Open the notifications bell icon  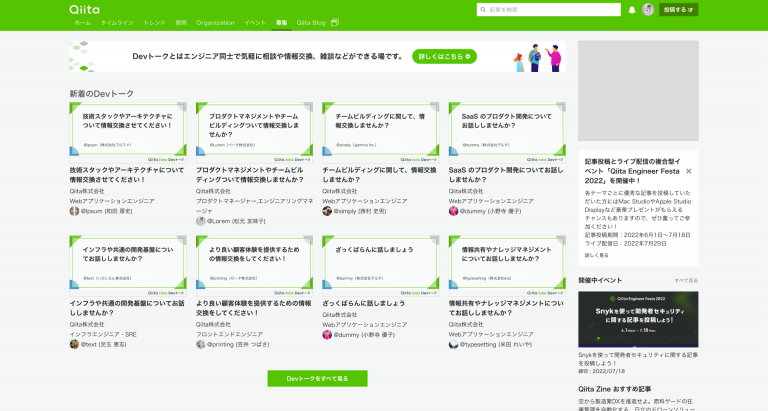[x=632, y=10]
